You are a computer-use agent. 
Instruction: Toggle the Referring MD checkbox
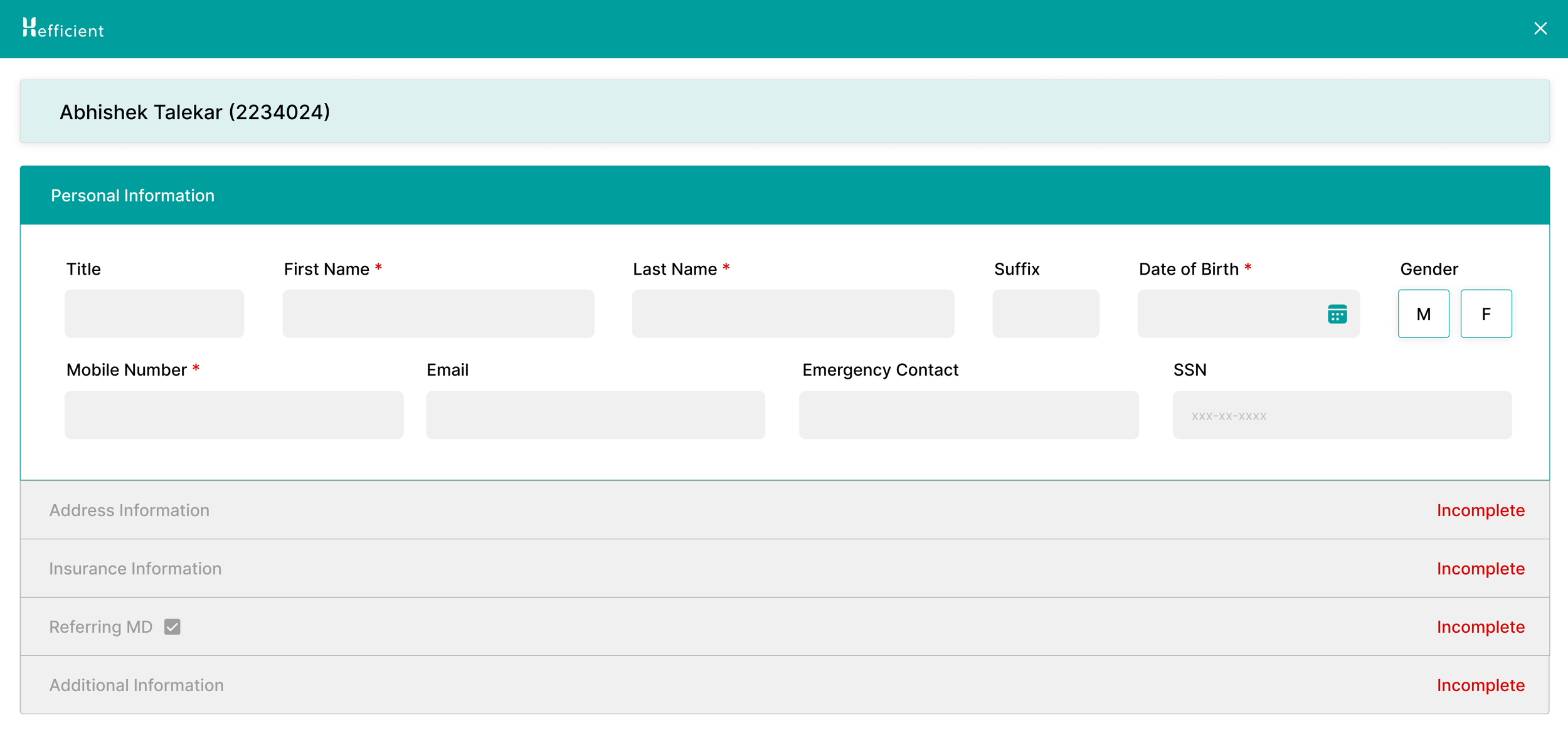pos(172,626)
